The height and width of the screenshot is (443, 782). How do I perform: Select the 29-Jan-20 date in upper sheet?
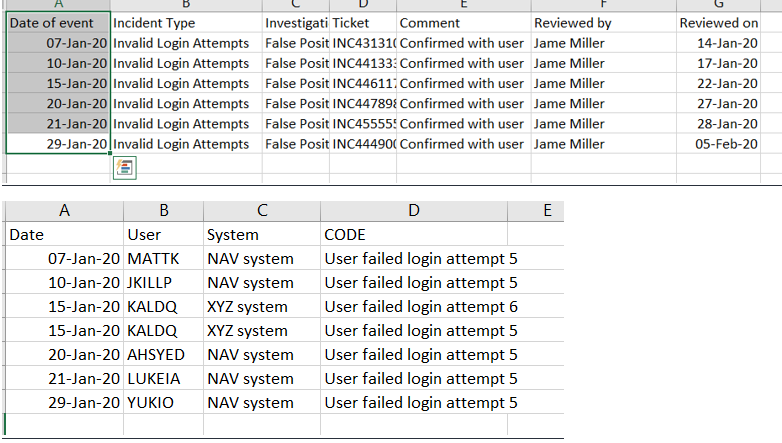[x=58, y=144]
